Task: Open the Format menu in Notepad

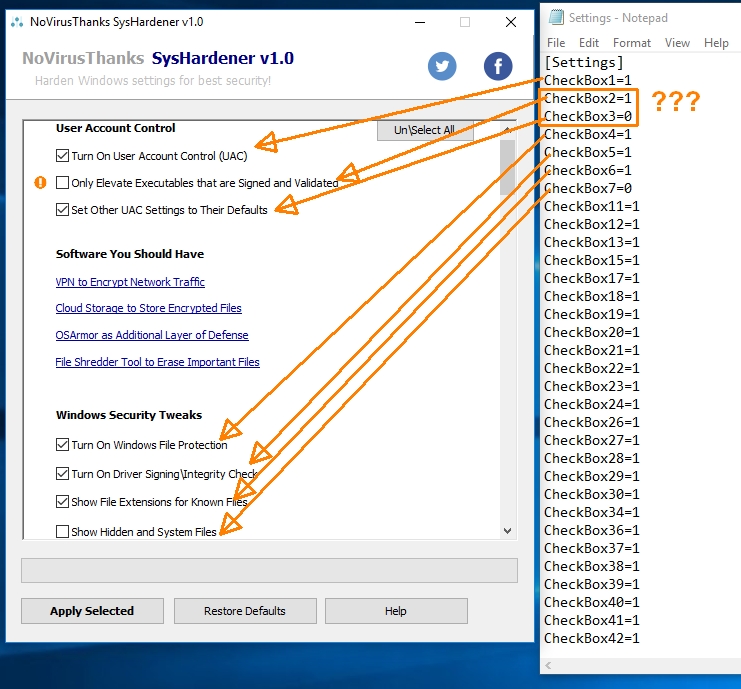Action: pos(632,43)
